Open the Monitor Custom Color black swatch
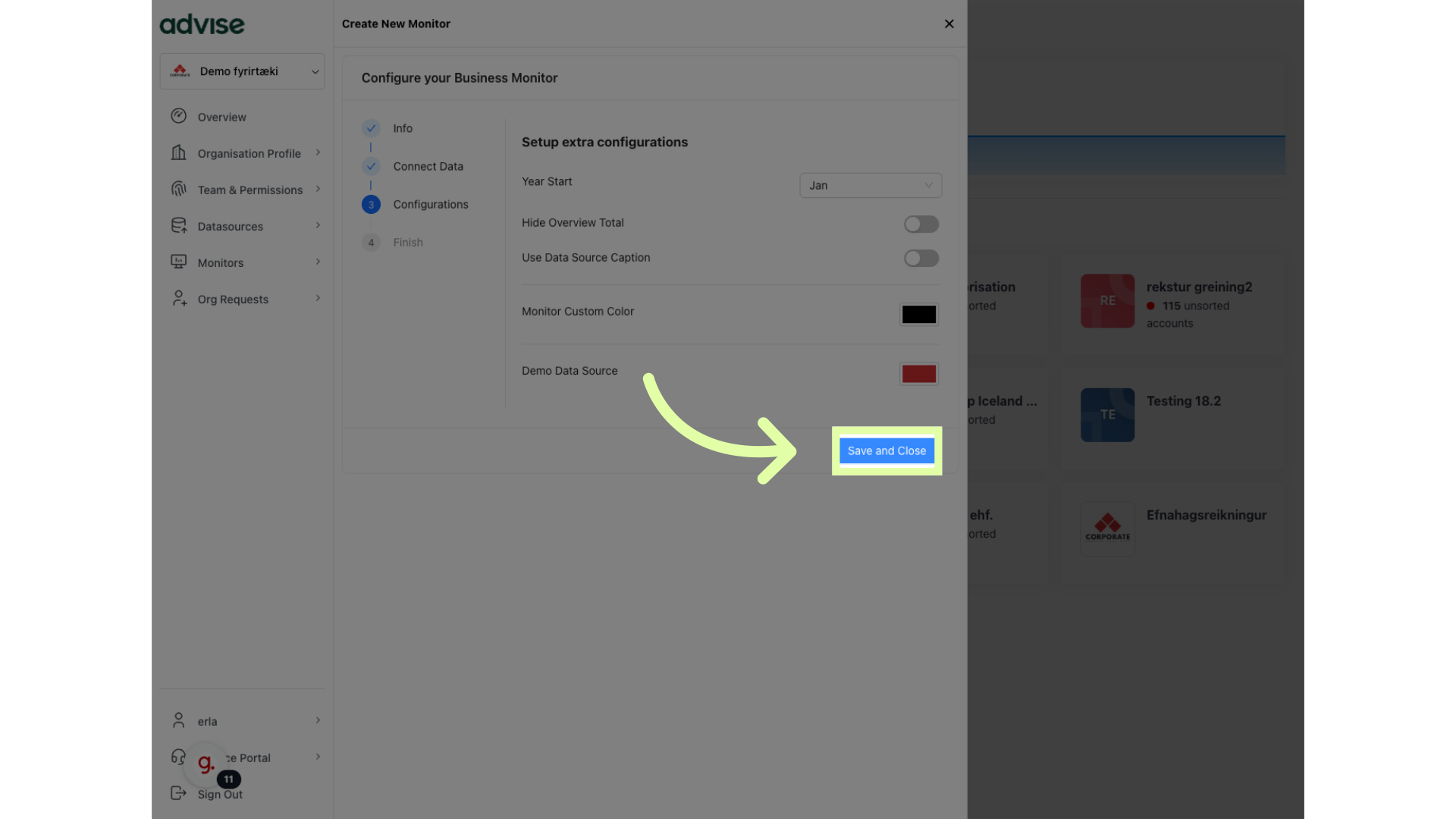 [918, 314]
